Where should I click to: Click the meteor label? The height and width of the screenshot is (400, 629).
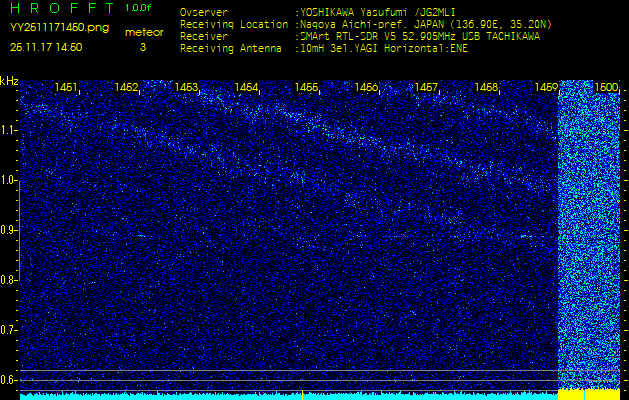click(x=144, y=32)
